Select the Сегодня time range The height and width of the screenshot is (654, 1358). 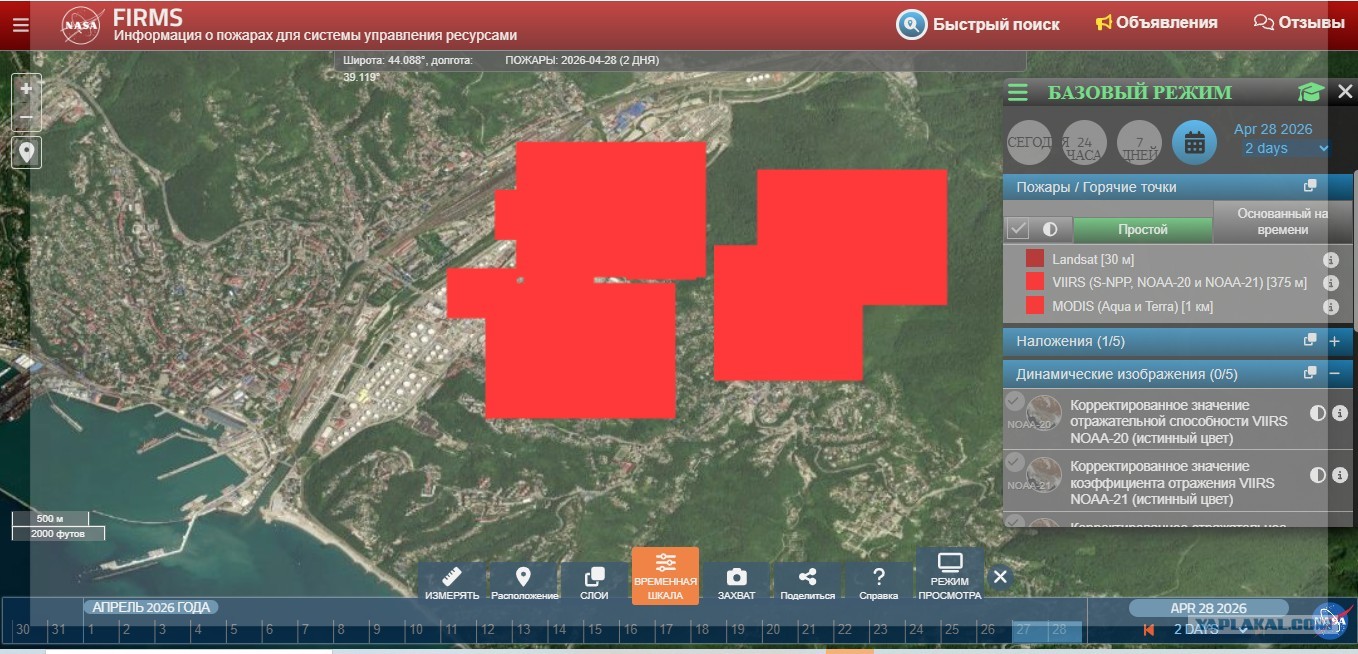coord(1029,143)
